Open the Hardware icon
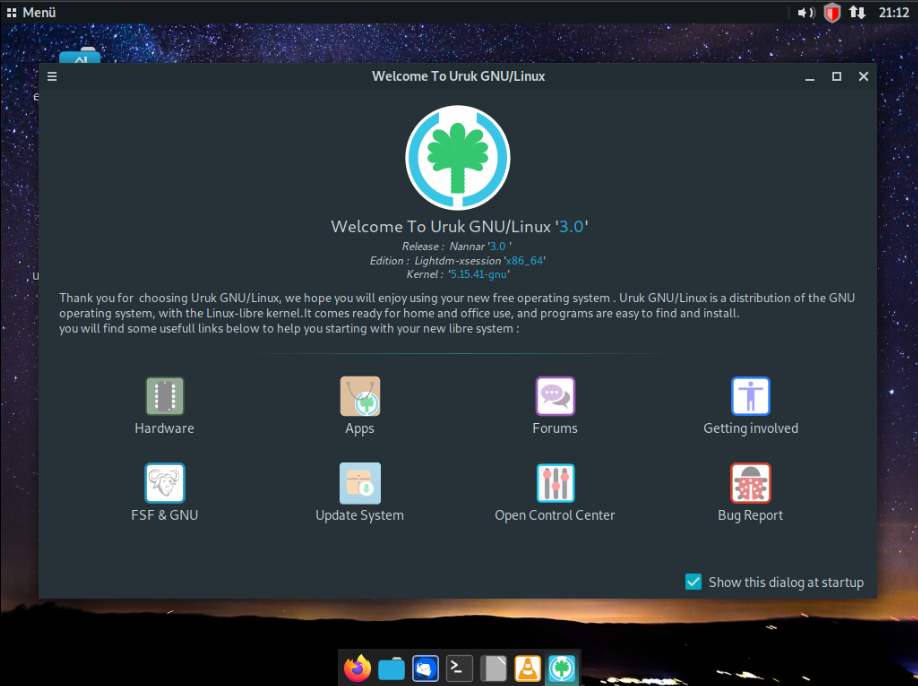 click(x=165, y=396)
